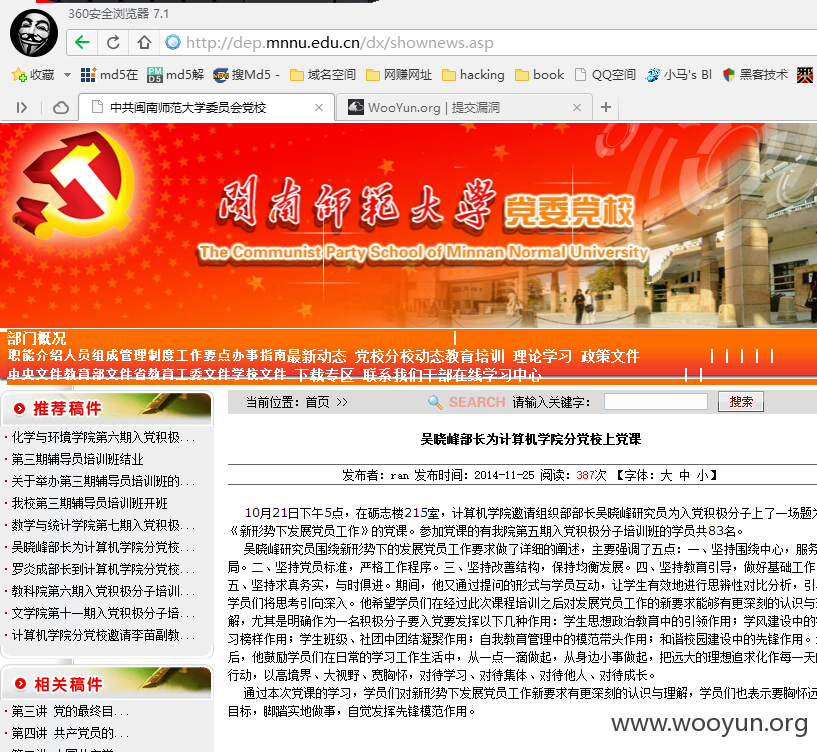Screen dimensions: 817x752
Task: Open 第三讲 党的最终目 related article
Action: coord(70,711)
